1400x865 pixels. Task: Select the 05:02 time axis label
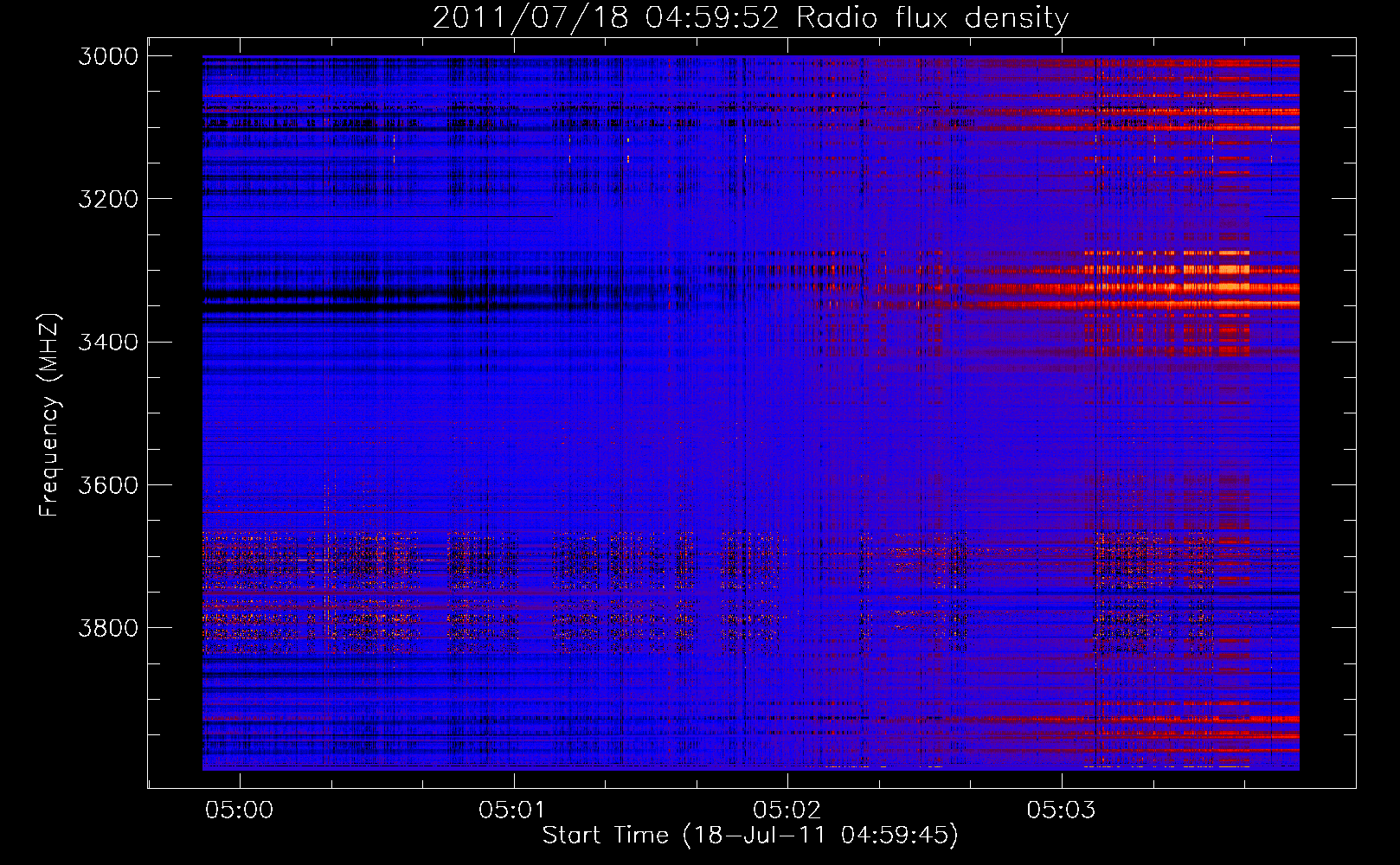pyautogui.click(x=787, y=810)
